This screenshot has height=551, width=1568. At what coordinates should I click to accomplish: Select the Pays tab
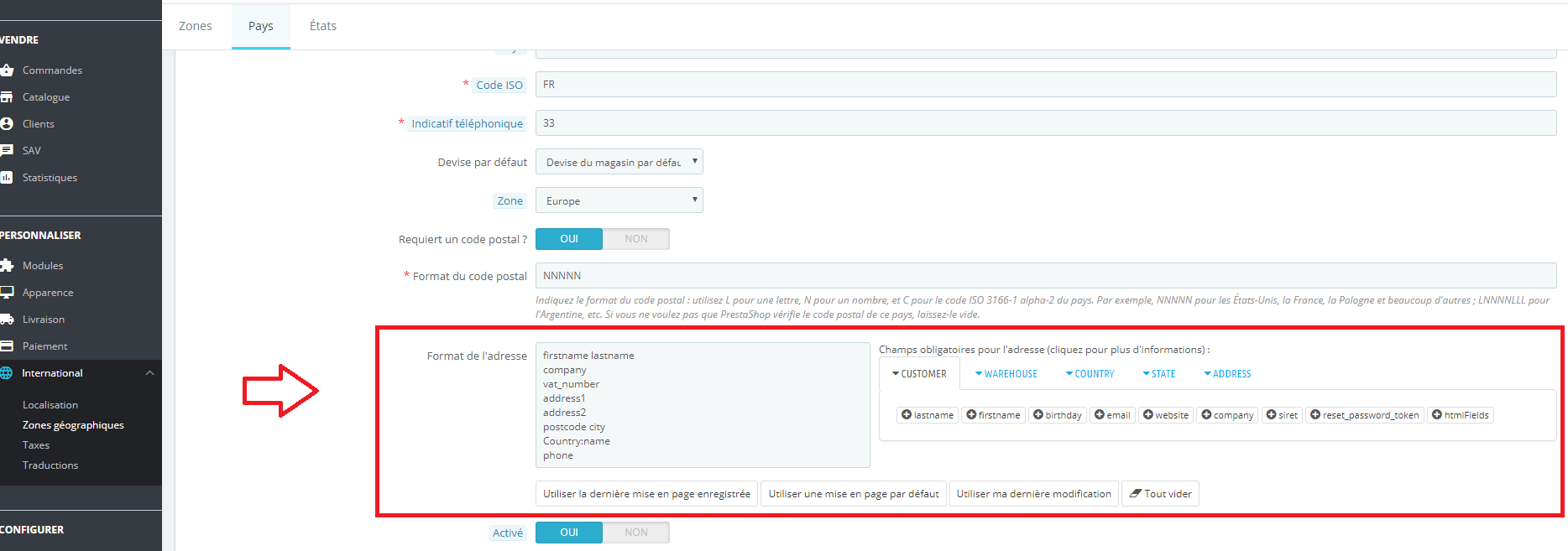(261, 26)
